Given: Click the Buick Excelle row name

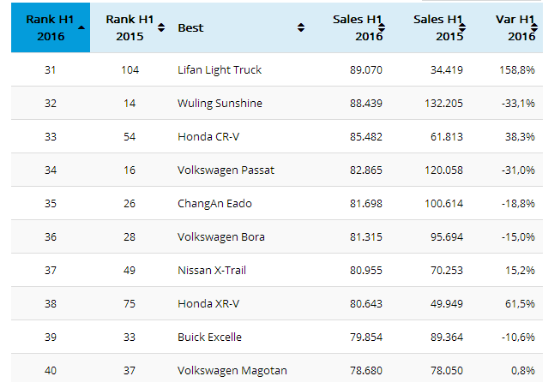Looking at the screenshot, I should click(x=210, y=337).
